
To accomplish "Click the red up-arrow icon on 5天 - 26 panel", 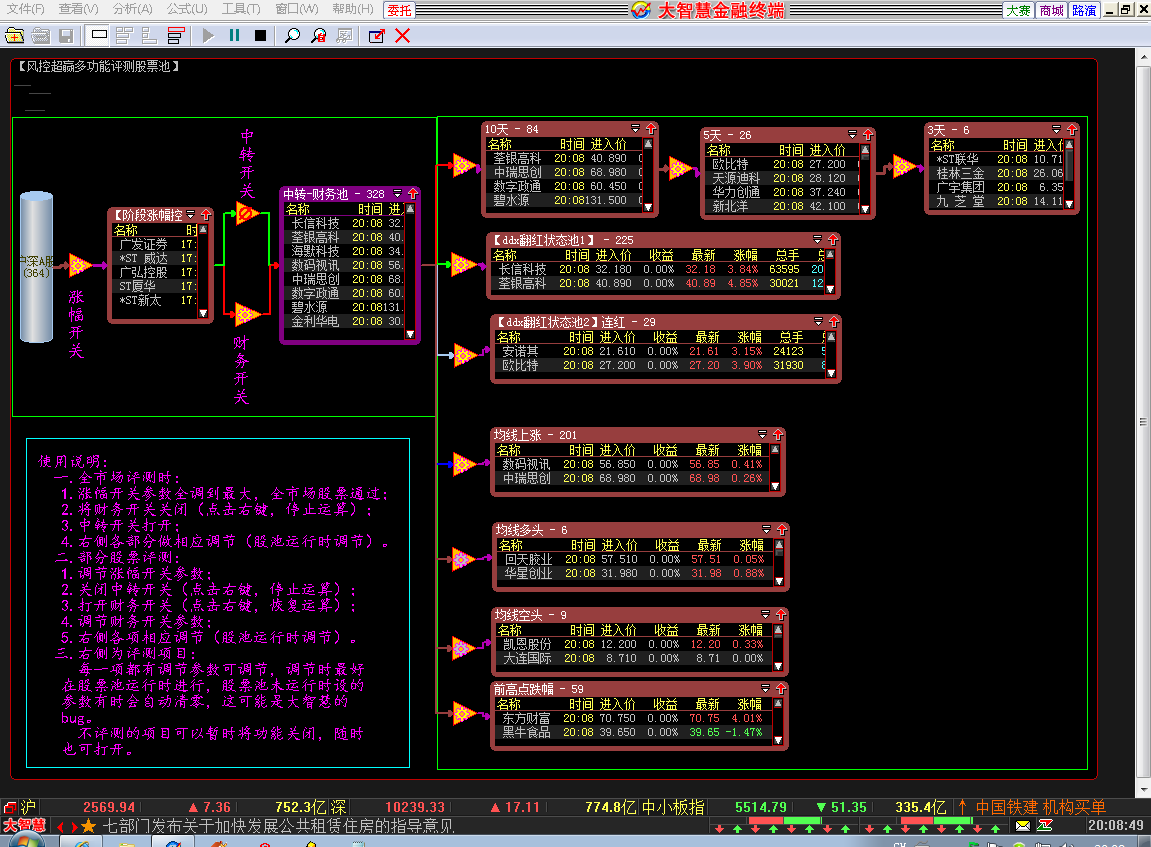I will pyautogui.click(x=868, y=134).
